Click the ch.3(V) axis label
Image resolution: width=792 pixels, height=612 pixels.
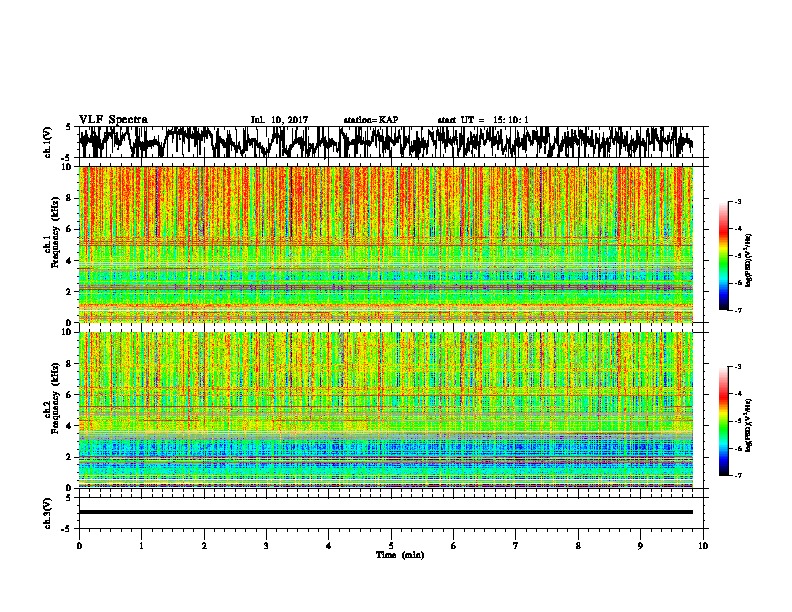coord(48,513)
